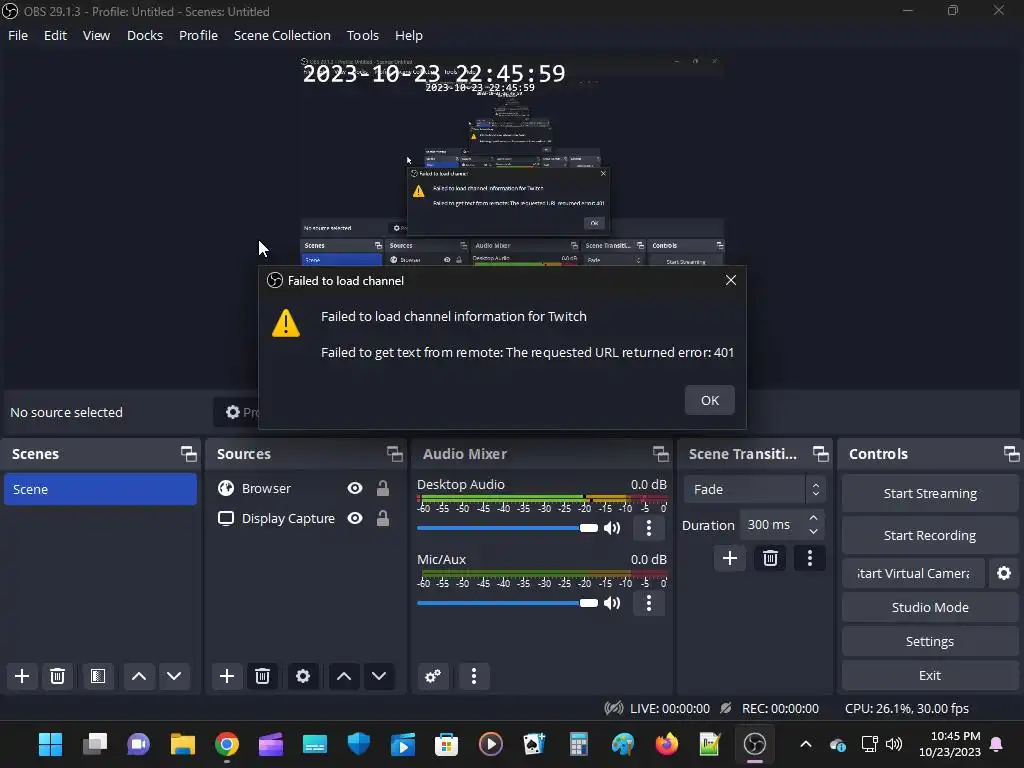Screen dimensions: 1024x768
Task: Select the Display Capture source
Action: (x=288, y=519)
